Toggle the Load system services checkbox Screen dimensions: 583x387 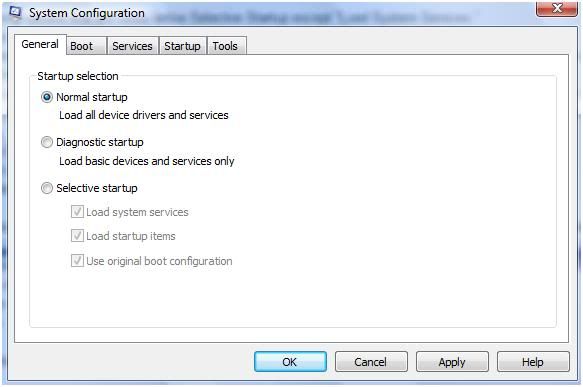[77, 212]
